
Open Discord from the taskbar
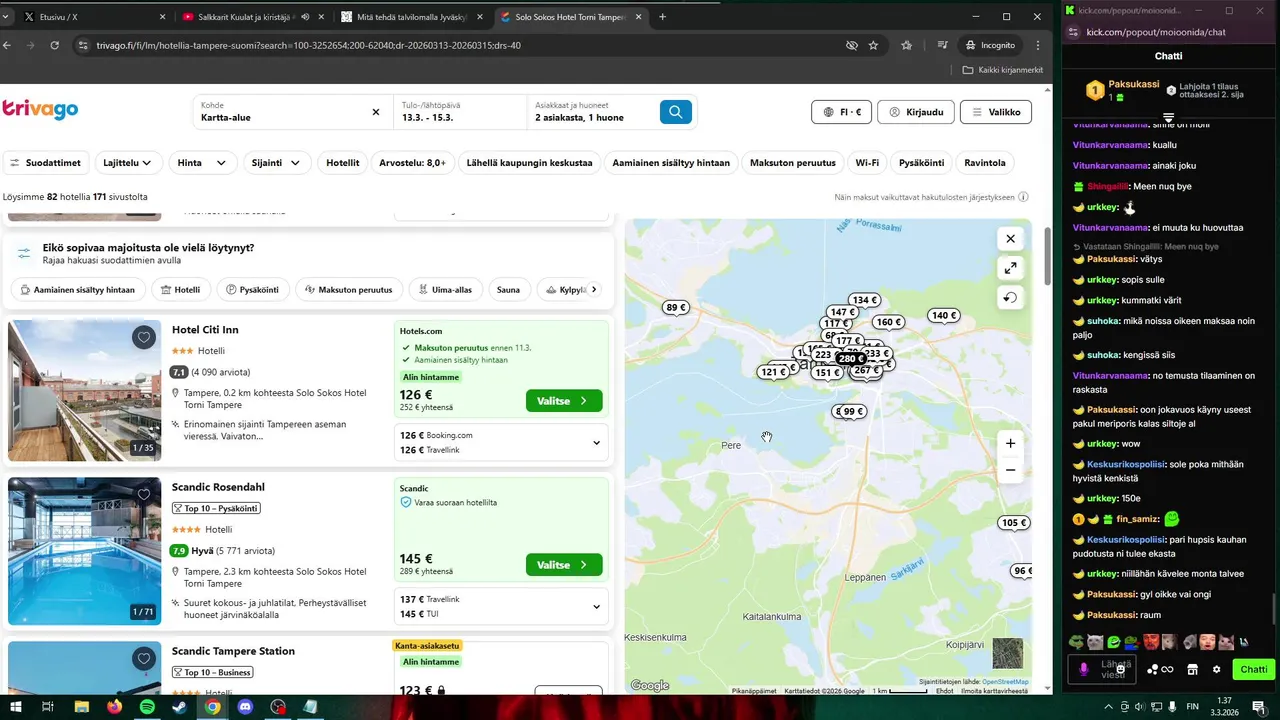(x=246, y=707)
